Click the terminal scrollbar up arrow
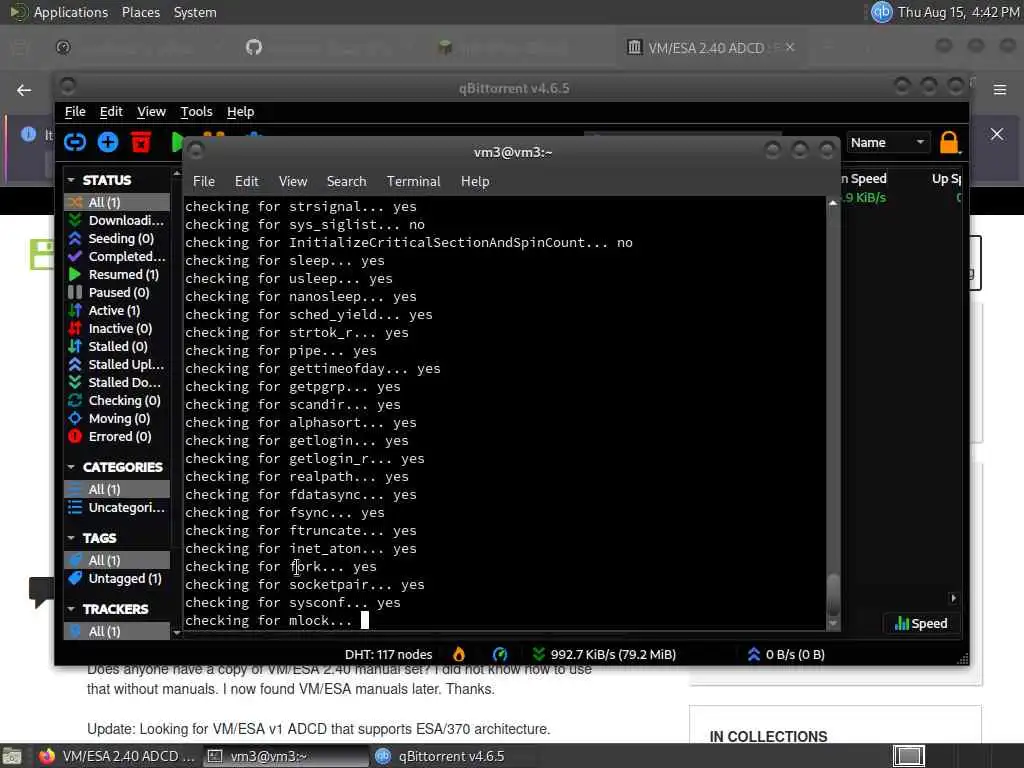 click(x=833, y=203)
